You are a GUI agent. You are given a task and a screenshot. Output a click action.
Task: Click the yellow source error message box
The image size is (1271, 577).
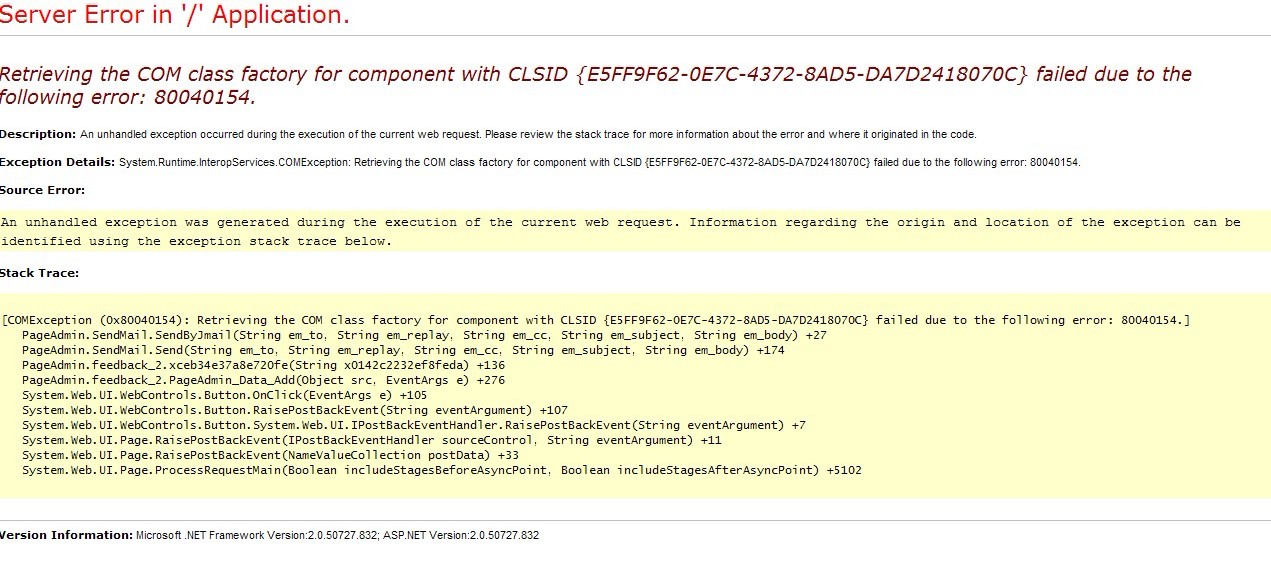tap(620, 231)
